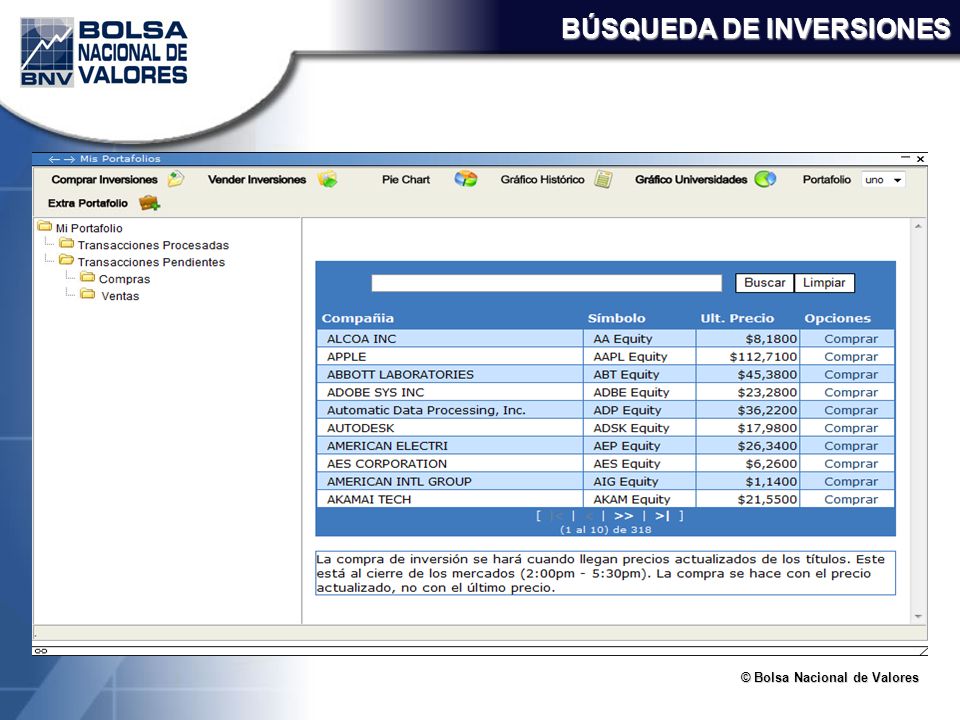
Task: Click Comprar for AMERICAN ELECTRI
Action: coord(851,445)
